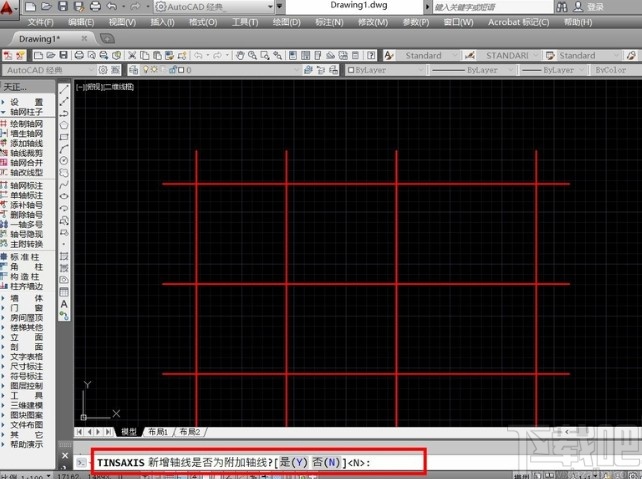This screenshot has width=642, height=479.
Task: Switch to the 布局1 layout tab
Action: click(158, 432)
